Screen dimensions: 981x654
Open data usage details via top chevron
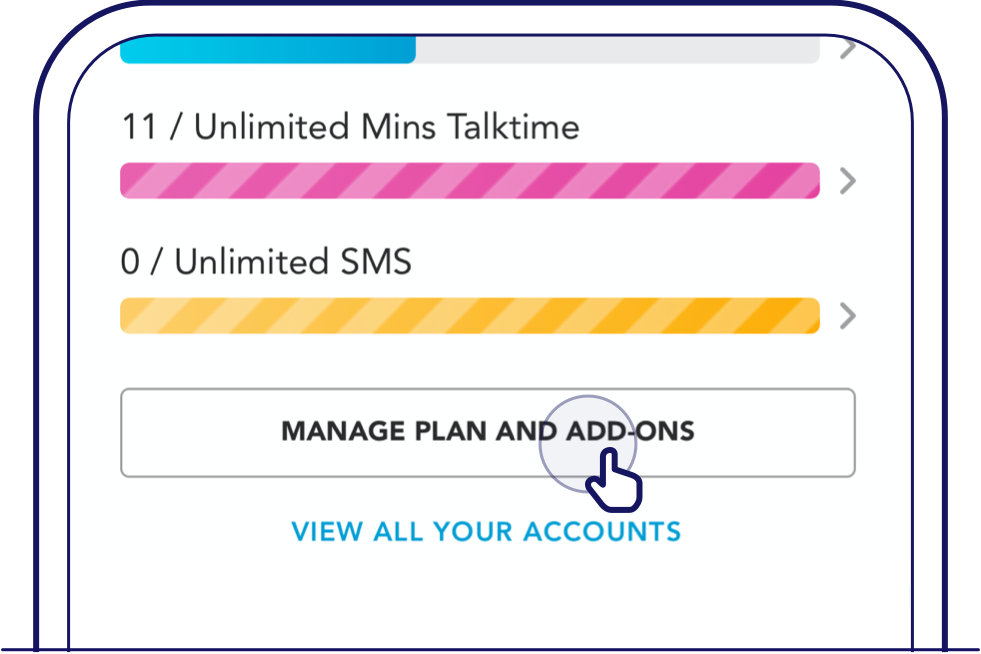[x=848, y=48]
